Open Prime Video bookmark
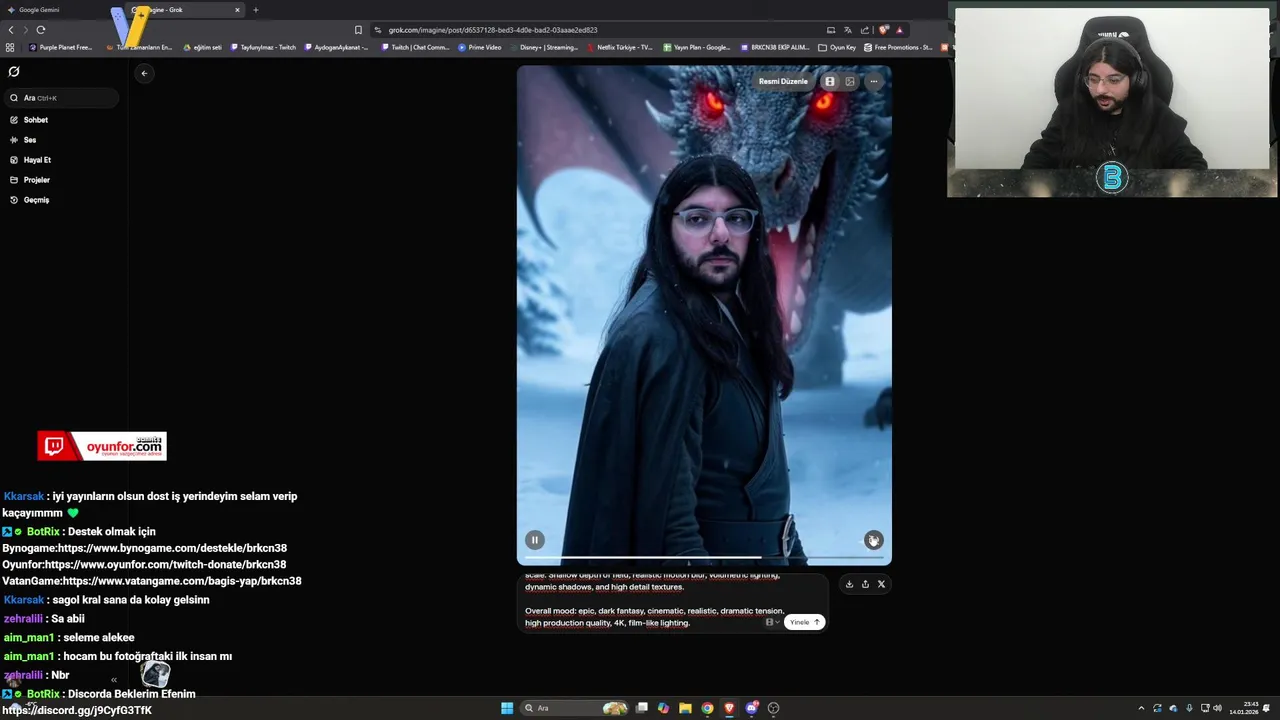 [480, 47]
